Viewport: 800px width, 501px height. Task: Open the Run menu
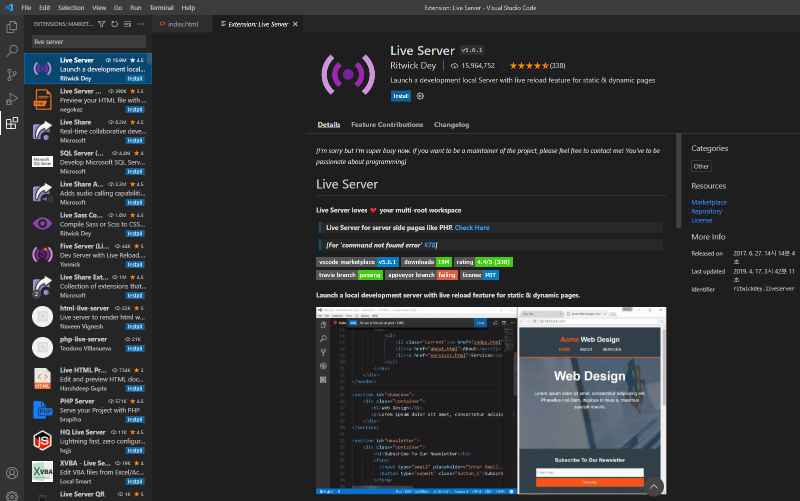click(x=136, y=8)
